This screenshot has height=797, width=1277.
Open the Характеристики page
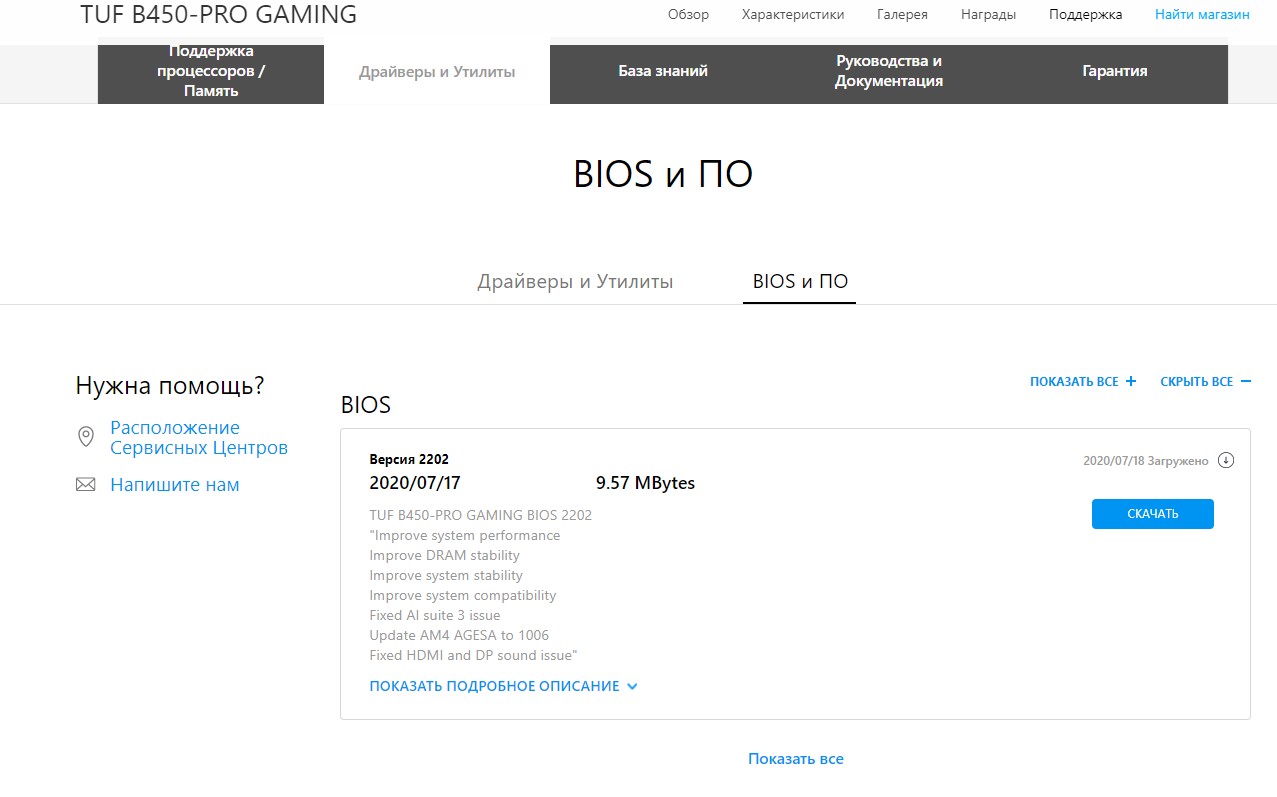pyautogui.click(x=793, y=14)
